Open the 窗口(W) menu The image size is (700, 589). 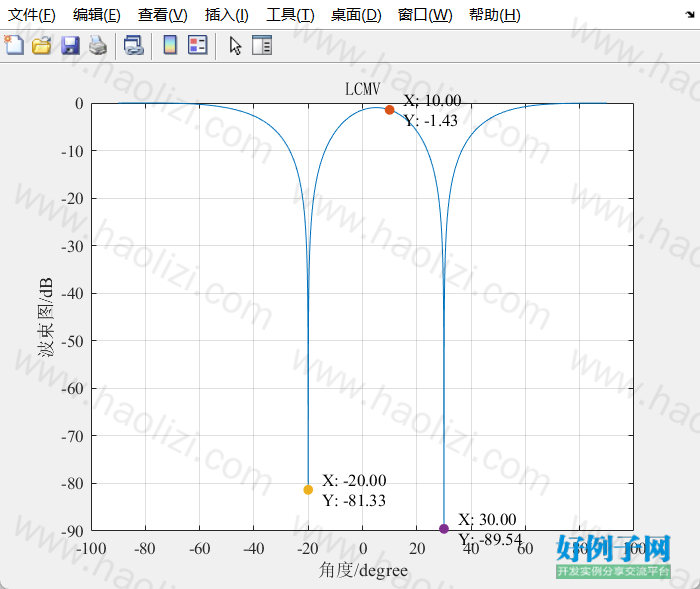[425, 15]
